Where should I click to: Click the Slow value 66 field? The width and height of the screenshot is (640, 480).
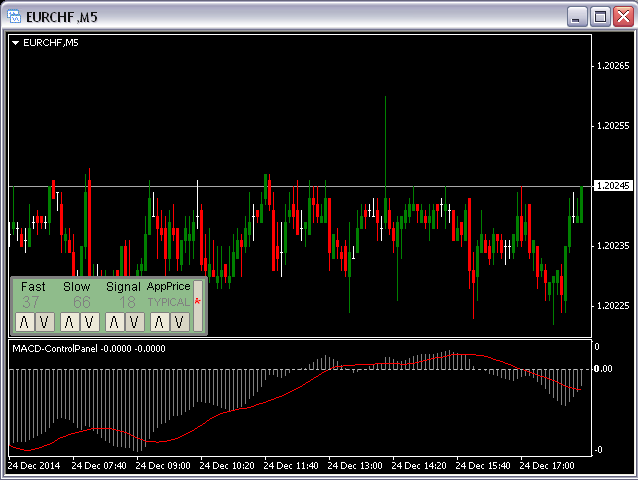[x=81, y=302]
